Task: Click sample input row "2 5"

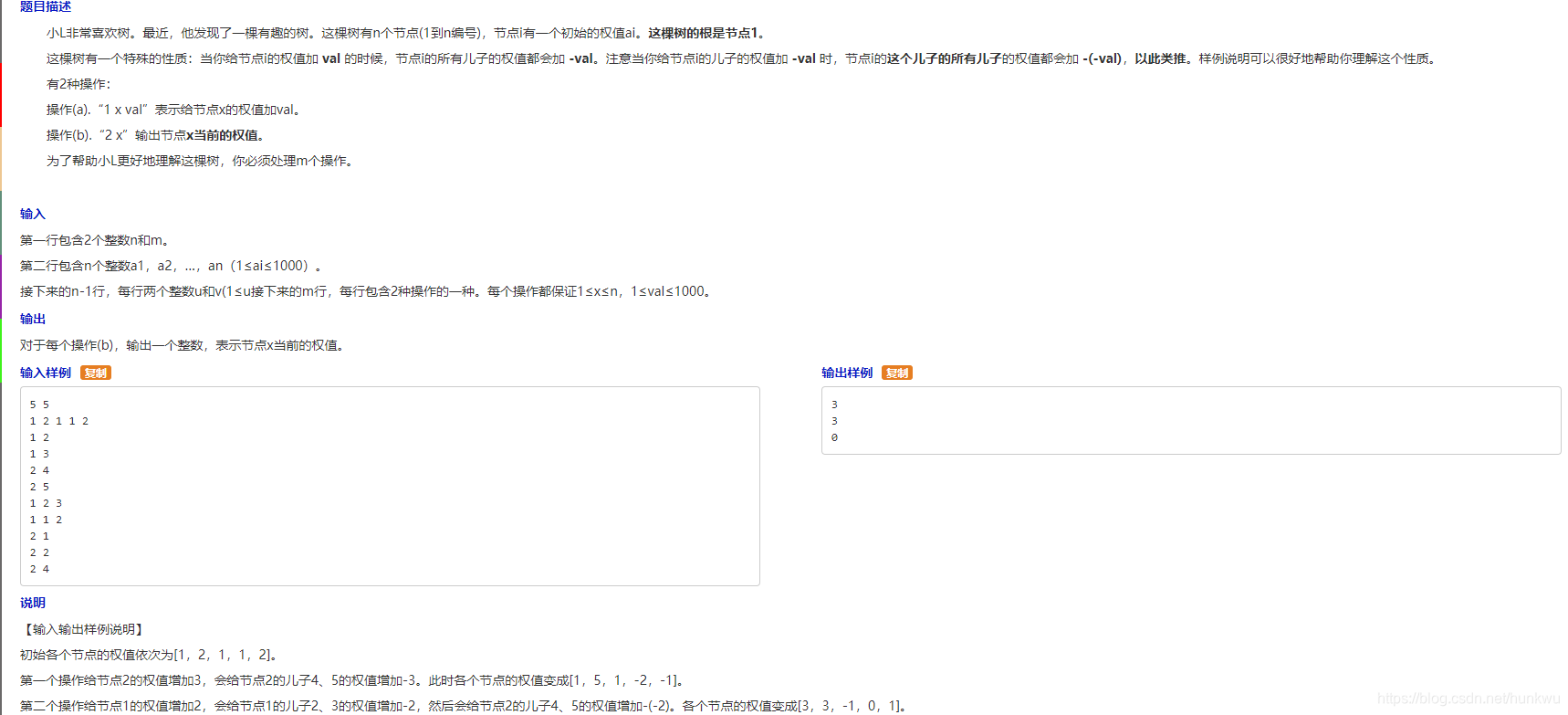Action: [x=39, y=487]
